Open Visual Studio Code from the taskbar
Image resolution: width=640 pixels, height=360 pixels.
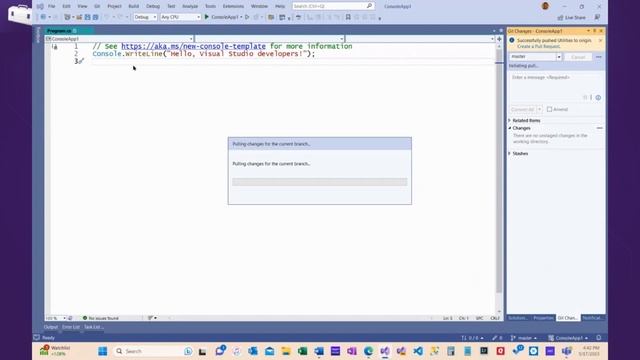[x=418, y=351]
